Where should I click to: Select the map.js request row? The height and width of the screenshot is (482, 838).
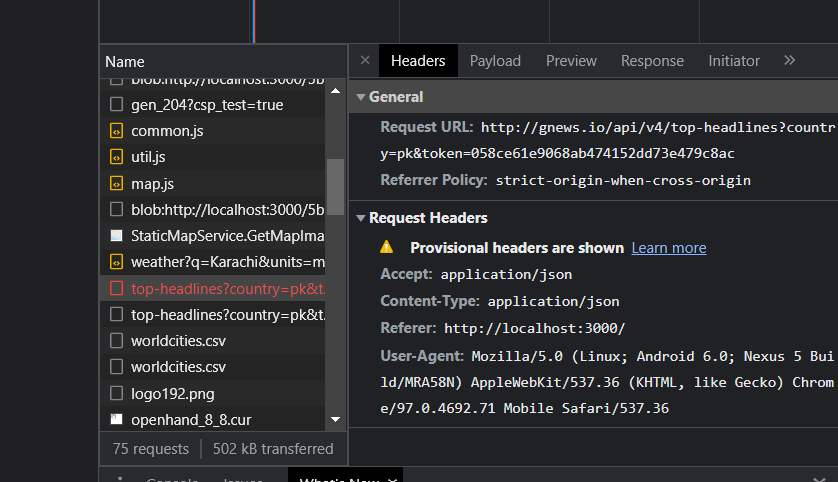213,183
